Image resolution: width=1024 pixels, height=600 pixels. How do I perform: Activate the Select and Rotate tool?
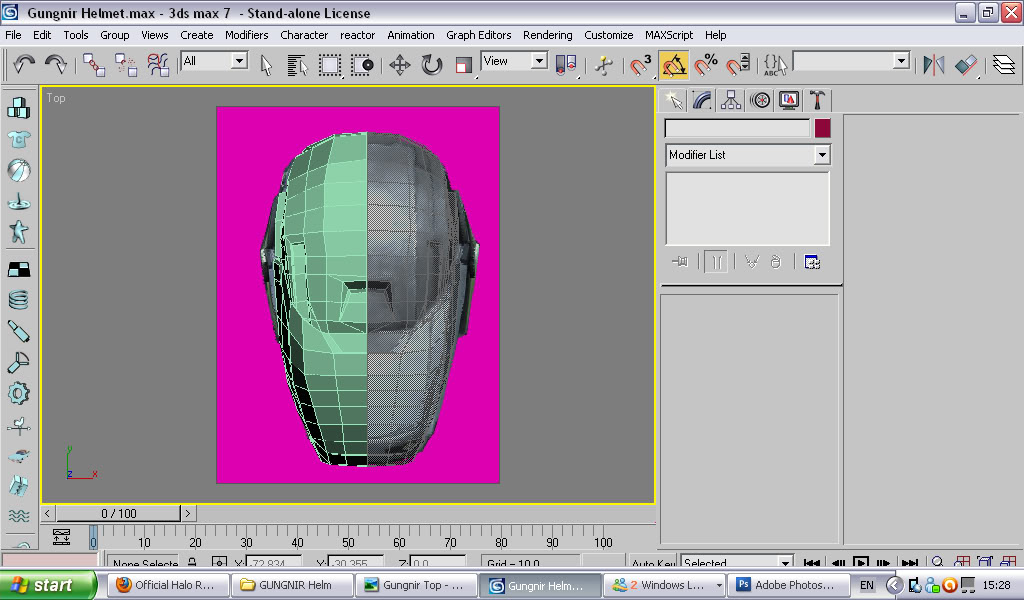pos(432,65)
